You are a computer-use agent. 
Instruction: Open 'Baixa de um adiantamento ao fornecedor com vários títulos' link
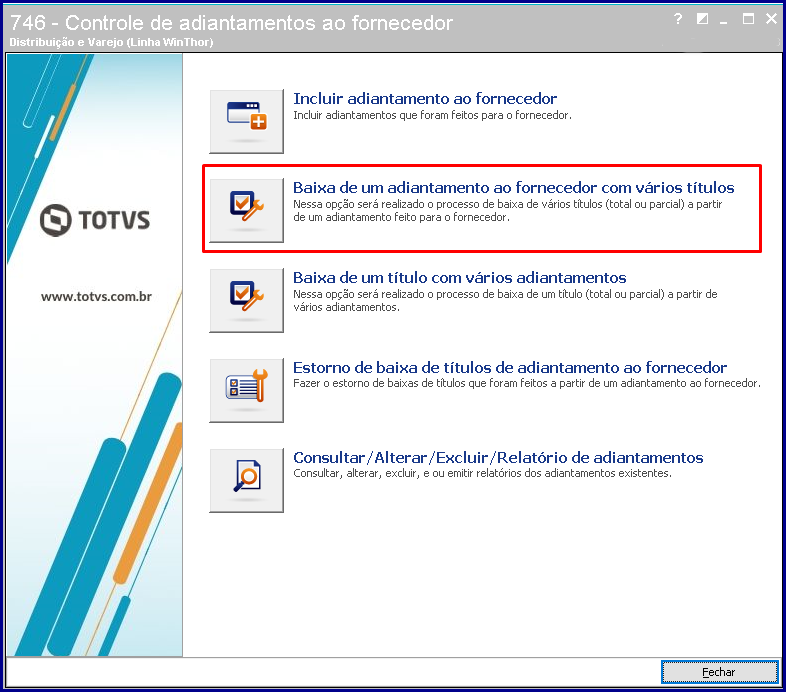click(513, 188)
